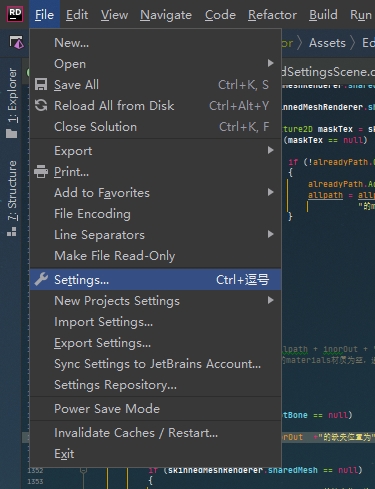Click the Reload All from Disk icon
Image resolution: width=375 pixels, height=489 pixels.
tap(41, 106)
